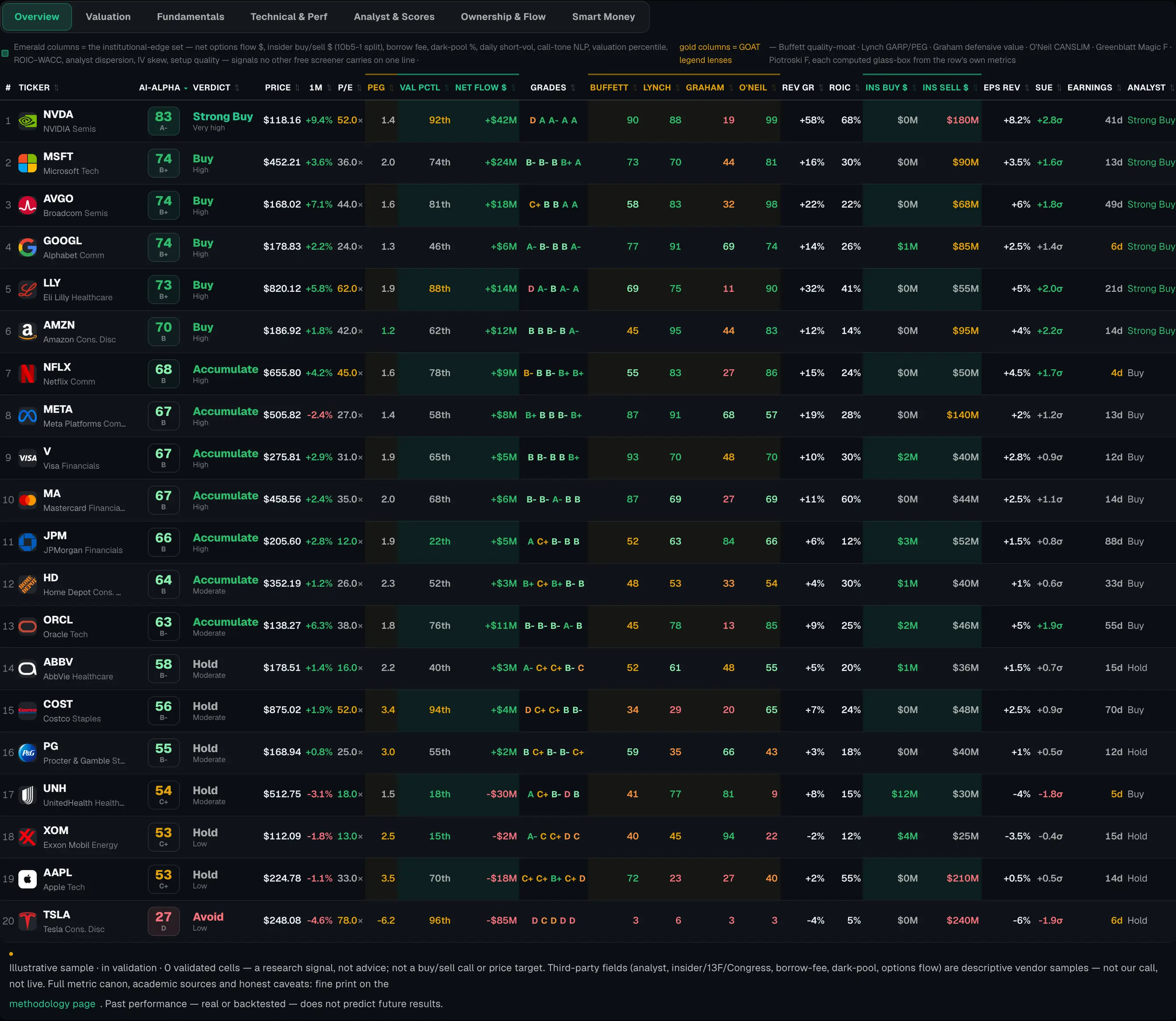The image size is (1176, 1021).
Task: Switch to the Technical & Perf tab
Action: click(289, 17)
